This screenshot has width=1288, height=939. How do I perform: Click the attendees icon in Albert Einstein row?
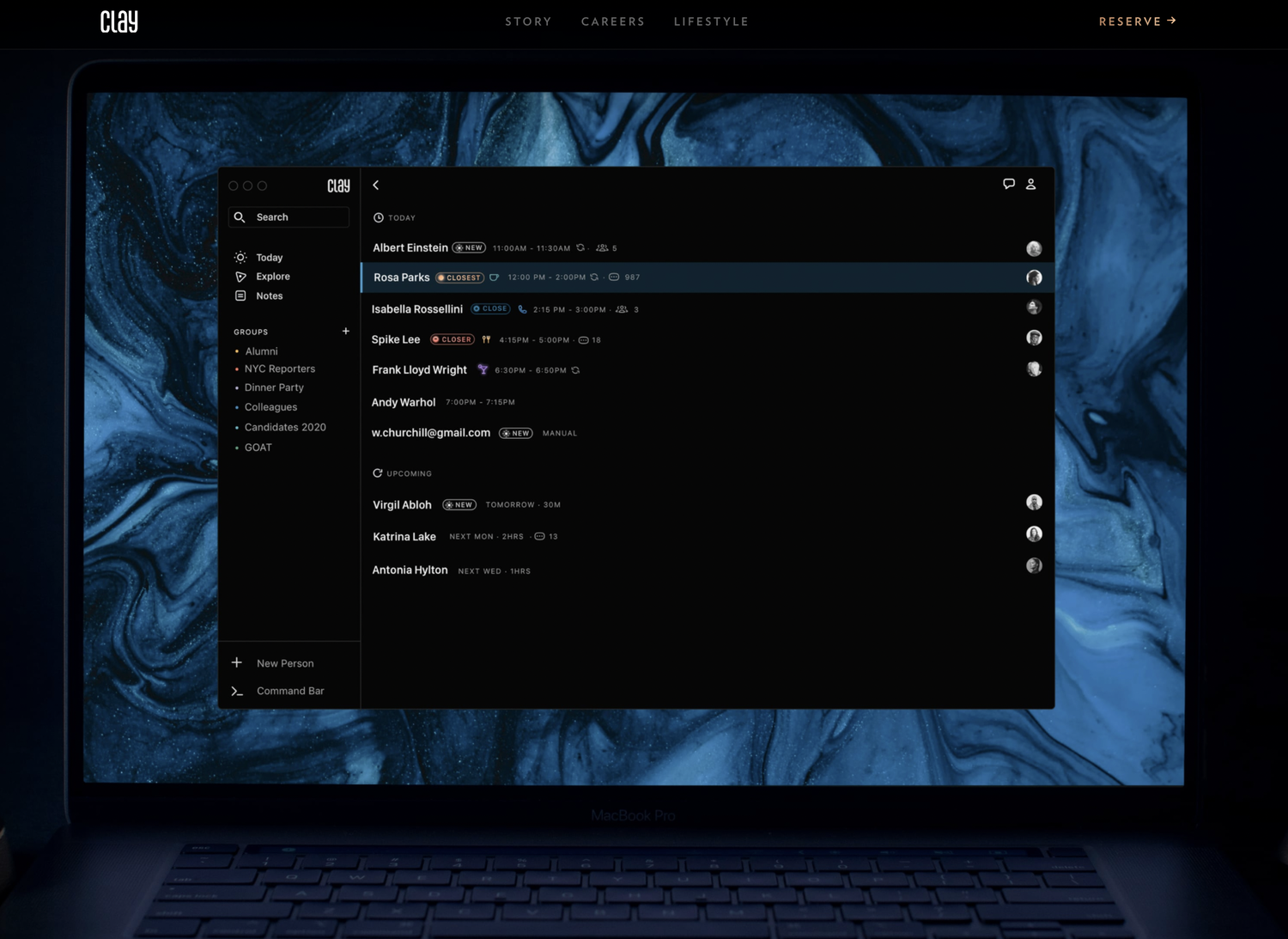602,247
